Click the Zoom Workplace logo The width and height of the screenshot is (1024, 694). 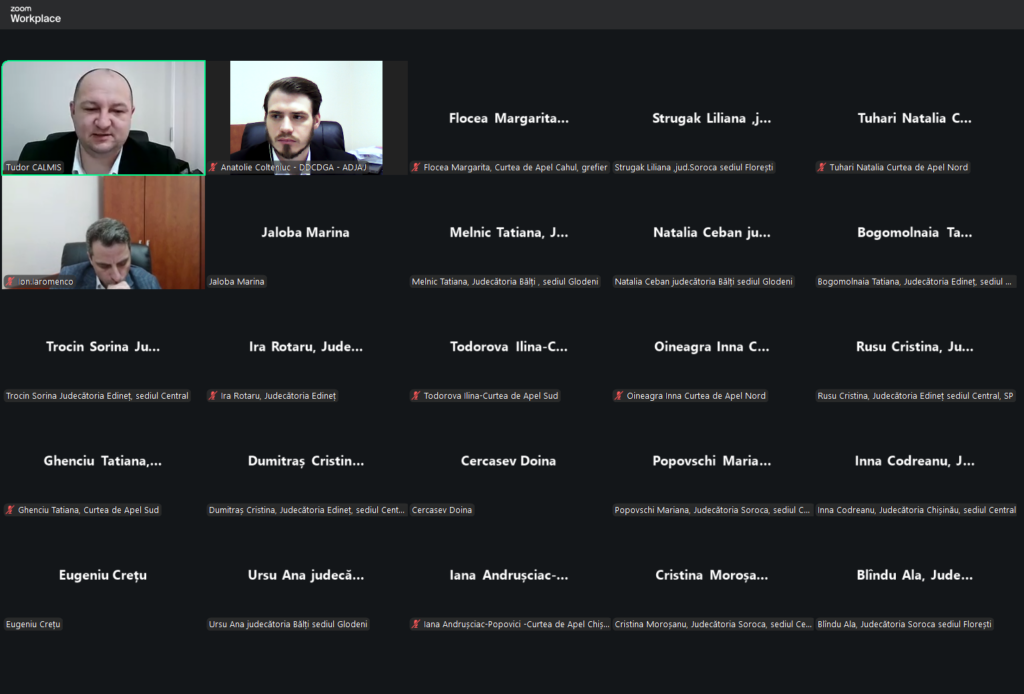click(x=35, y=14)
